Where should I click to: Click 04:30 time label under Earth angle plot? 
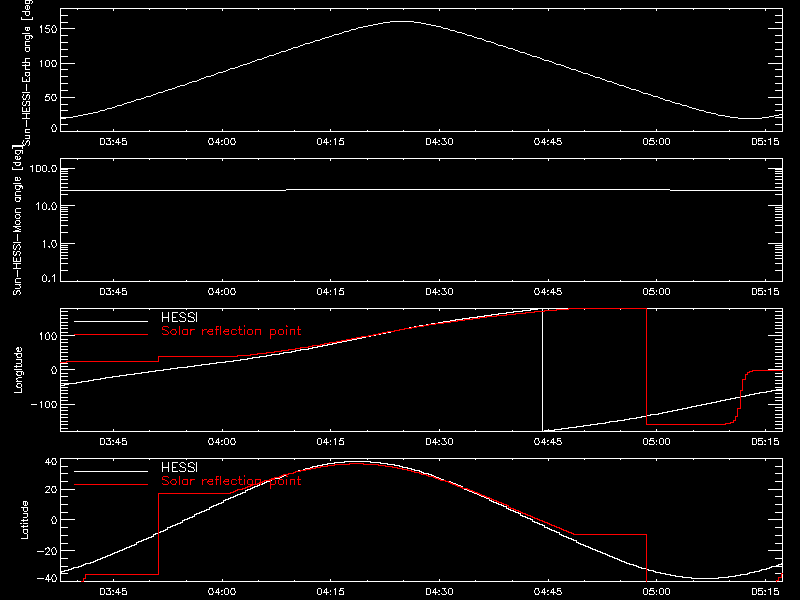[x=439, y=141]
